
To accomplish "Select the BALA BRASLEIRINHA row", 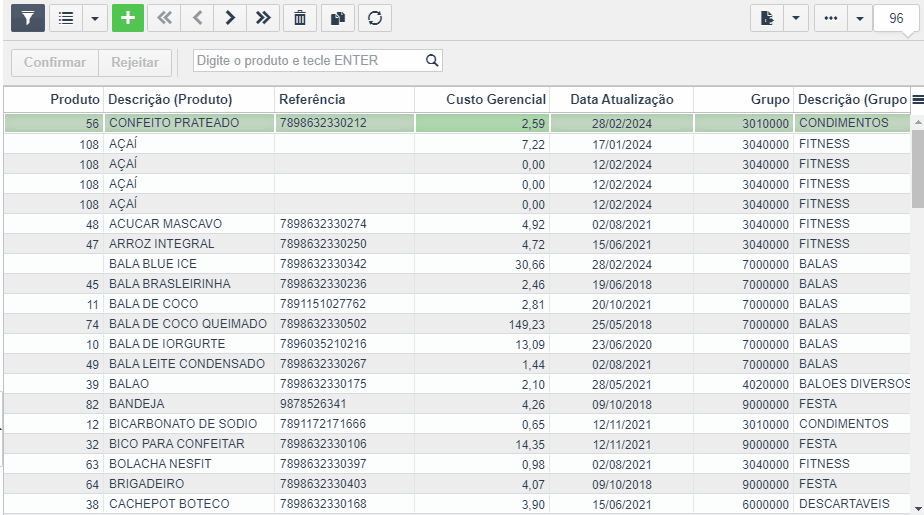I will [457, 284].
